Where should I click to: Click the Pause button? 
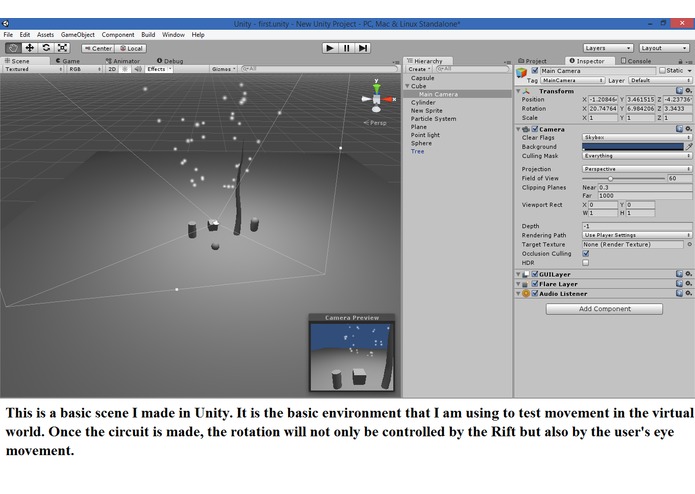pyautogui.click(x=346, y=48)
